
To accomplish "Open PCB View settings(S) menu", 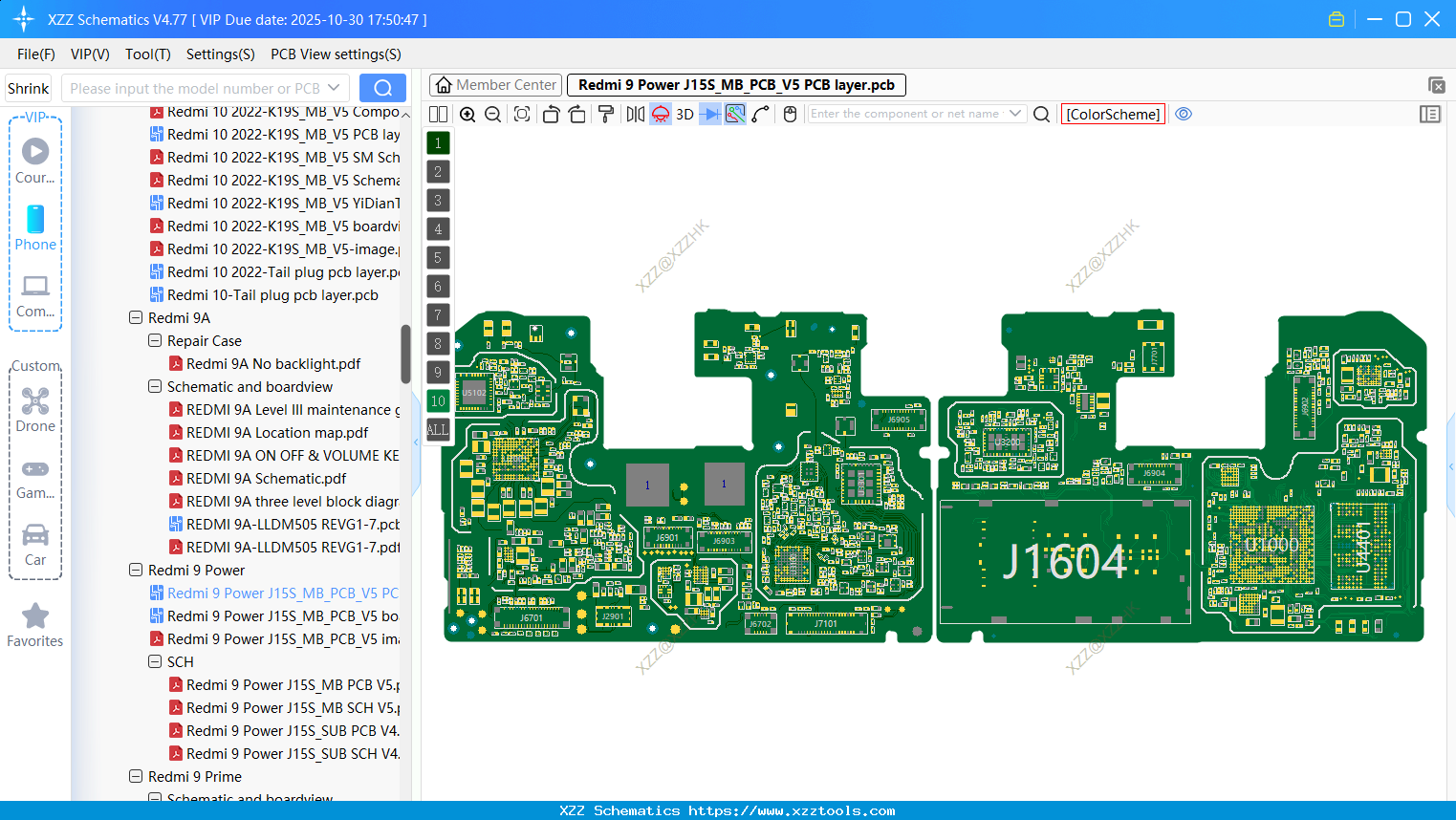I will [x=337, y=54].
